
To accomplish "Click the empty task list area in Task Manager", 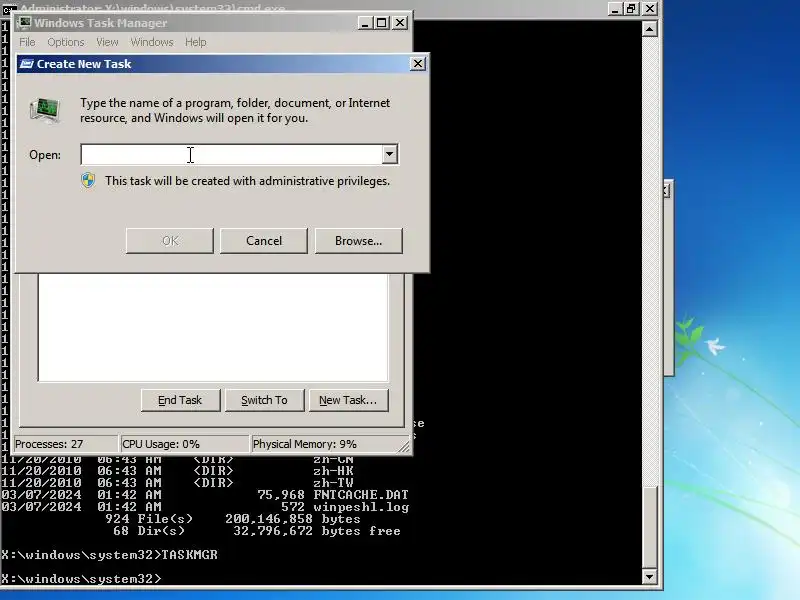I will click(213, 328).
